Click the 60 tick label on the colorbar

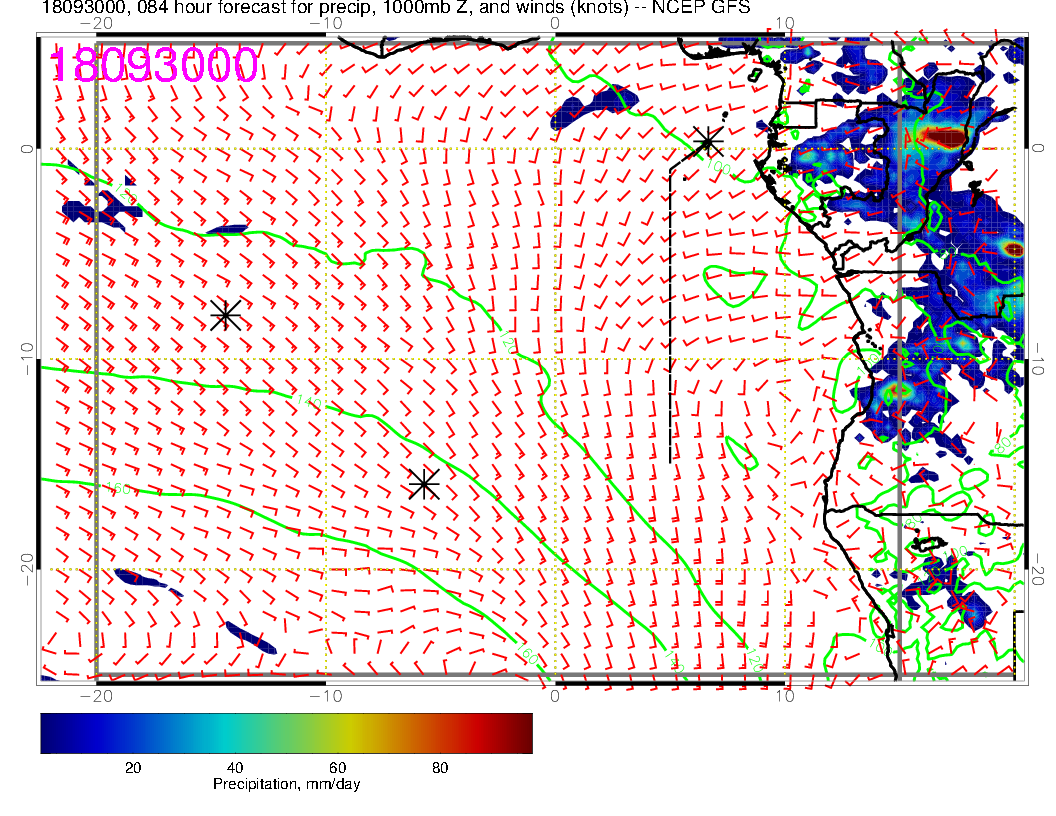coord(337,767)
